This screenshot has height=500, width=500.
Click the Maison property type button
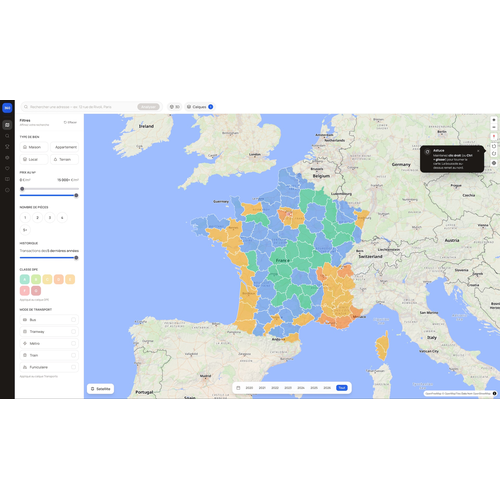(x=34, y=147)
